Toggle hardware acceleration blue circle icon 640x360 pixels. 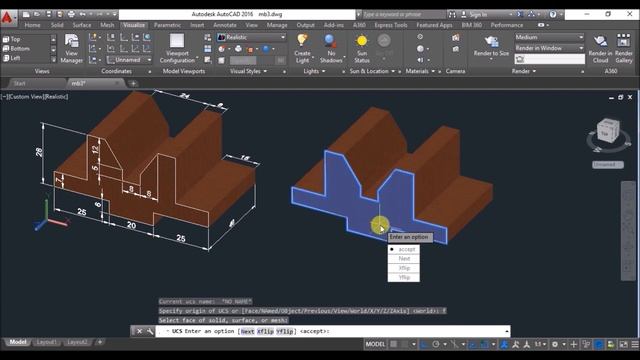pos(599,344)
